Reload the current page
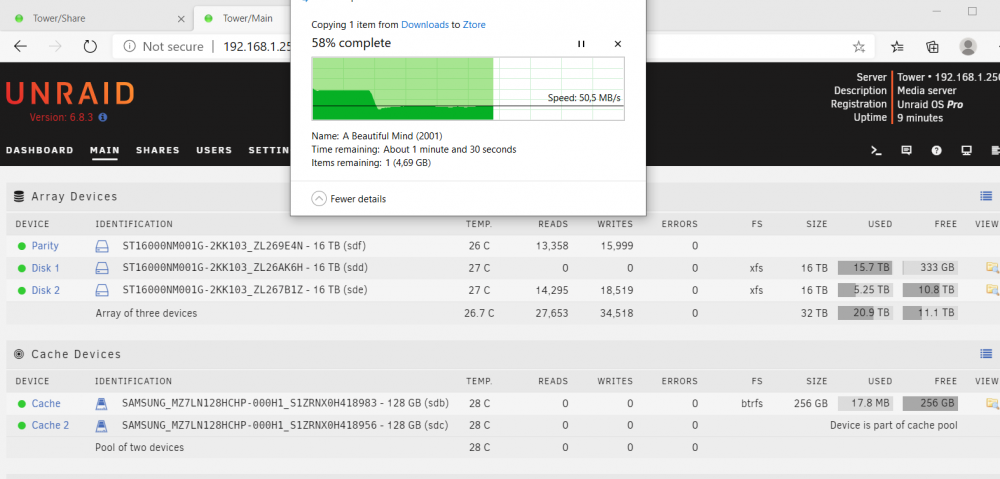This screenshot has width=1000, height=479. click(x=90, y=46)
